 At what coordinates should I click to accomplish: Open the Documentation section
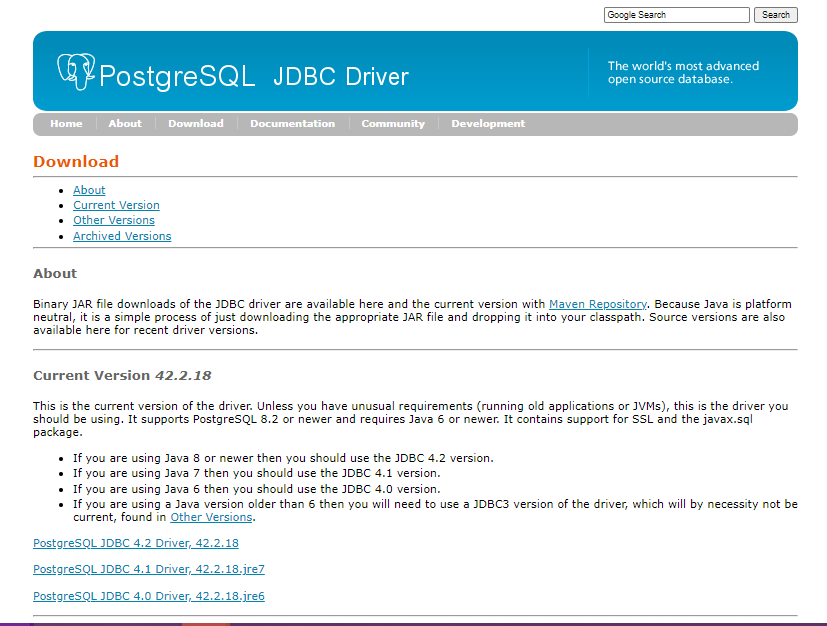point(292,123)
